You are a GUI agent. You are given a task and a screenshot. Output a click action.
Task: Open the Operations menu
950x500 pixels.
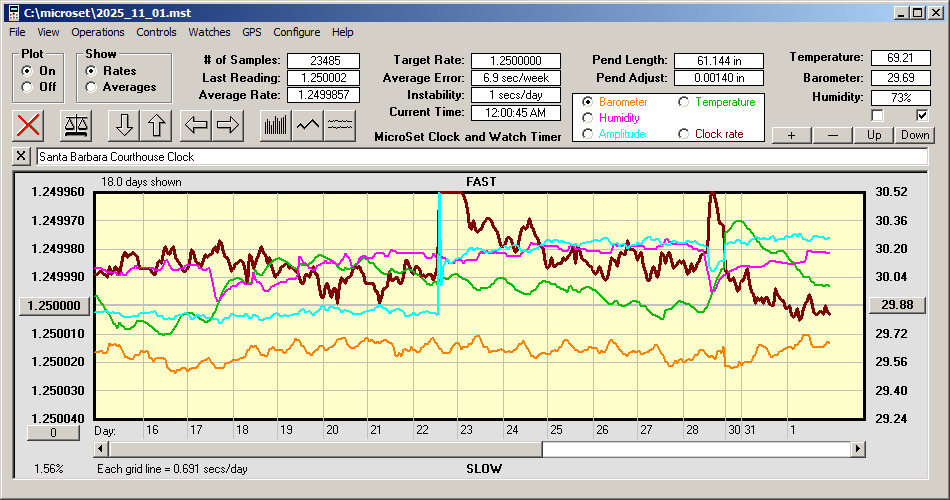point(98,32)
